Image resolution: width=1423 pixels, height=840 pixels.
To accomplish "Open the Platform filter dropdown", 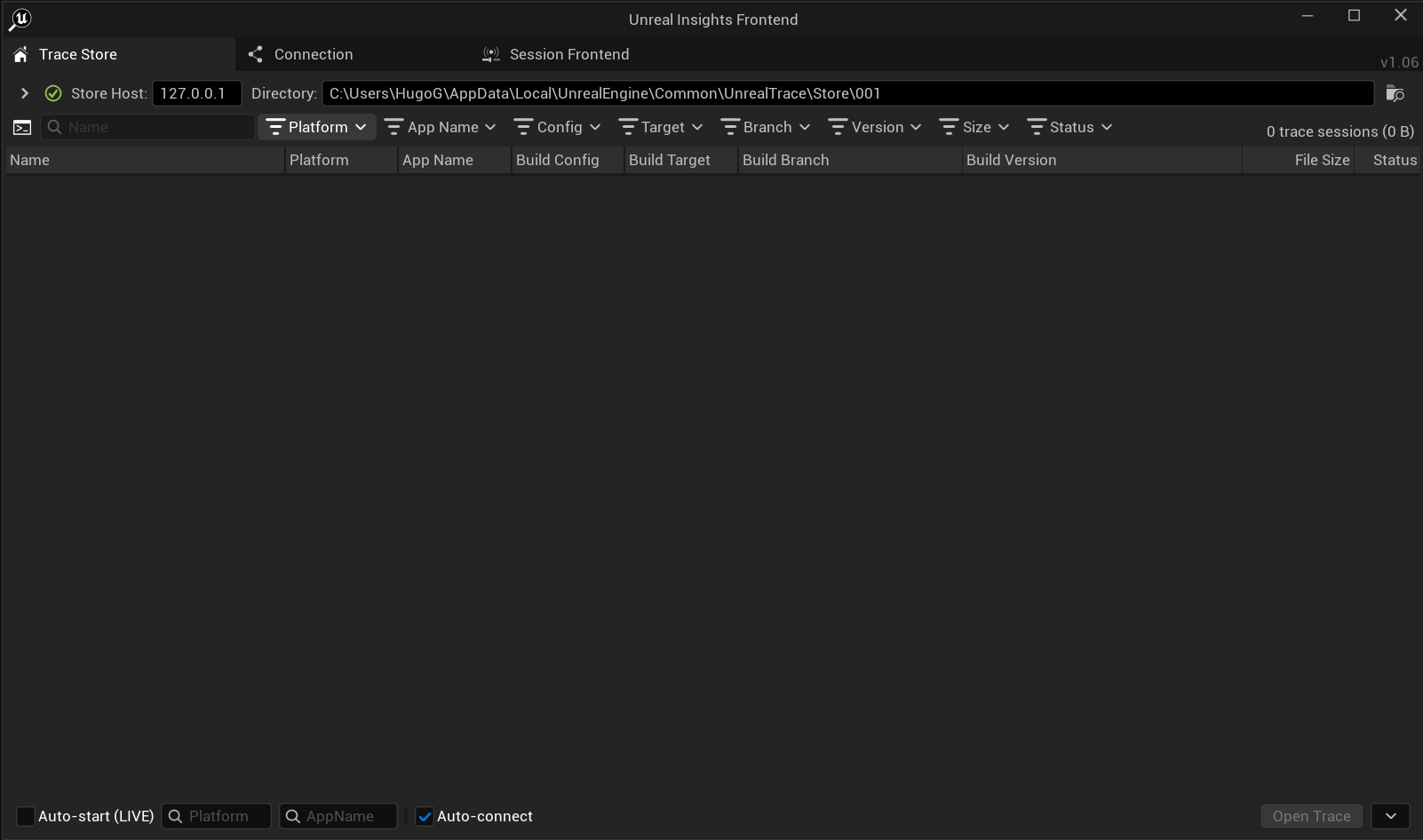I will 317,127.
